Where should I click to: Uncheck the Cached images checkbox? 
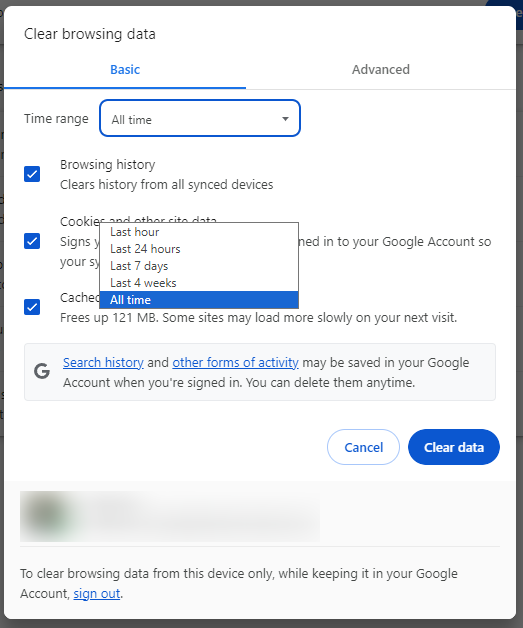tap(32, 307)
